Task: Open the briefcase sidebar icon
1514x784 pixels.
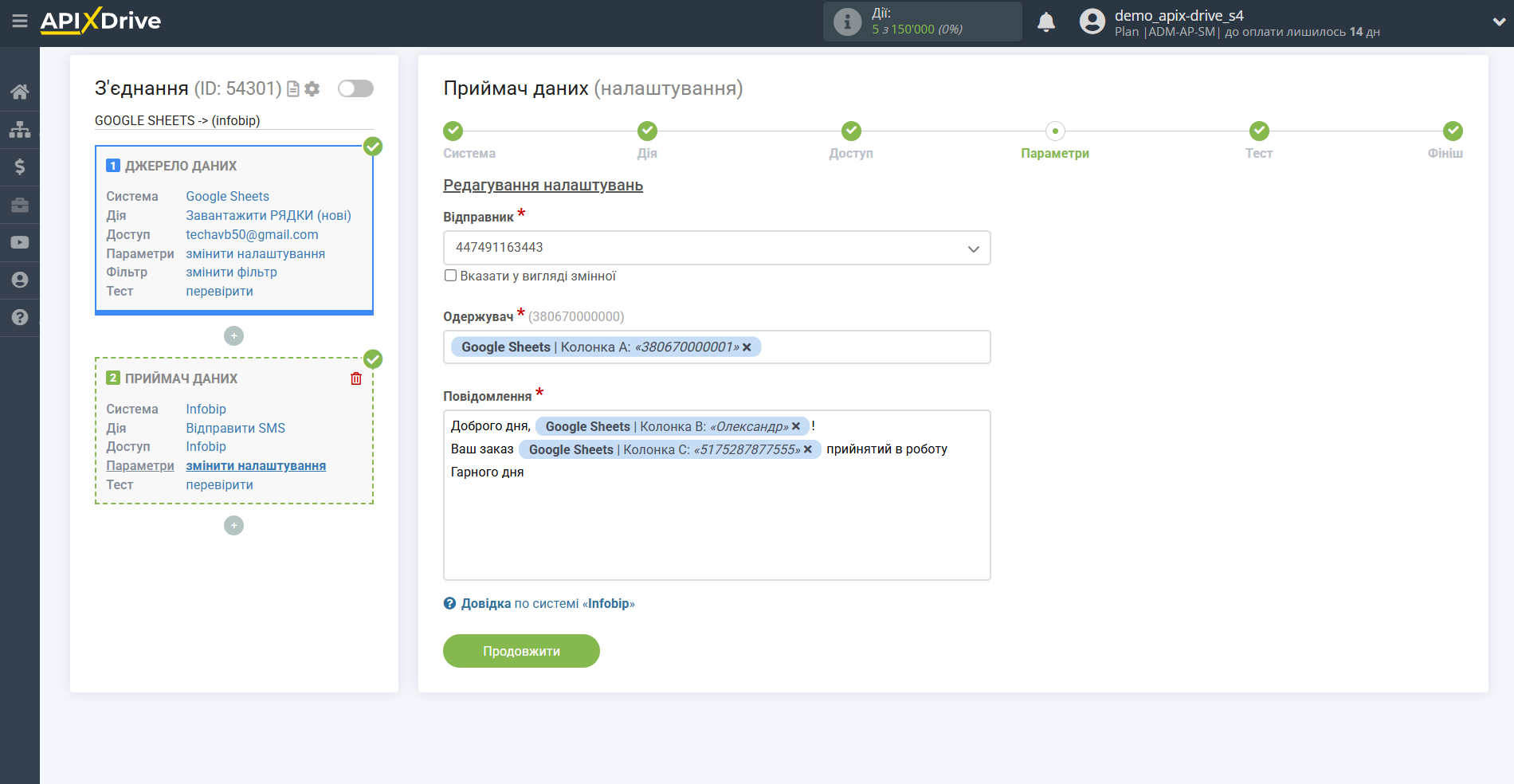Action: click(x=20, y=205)
